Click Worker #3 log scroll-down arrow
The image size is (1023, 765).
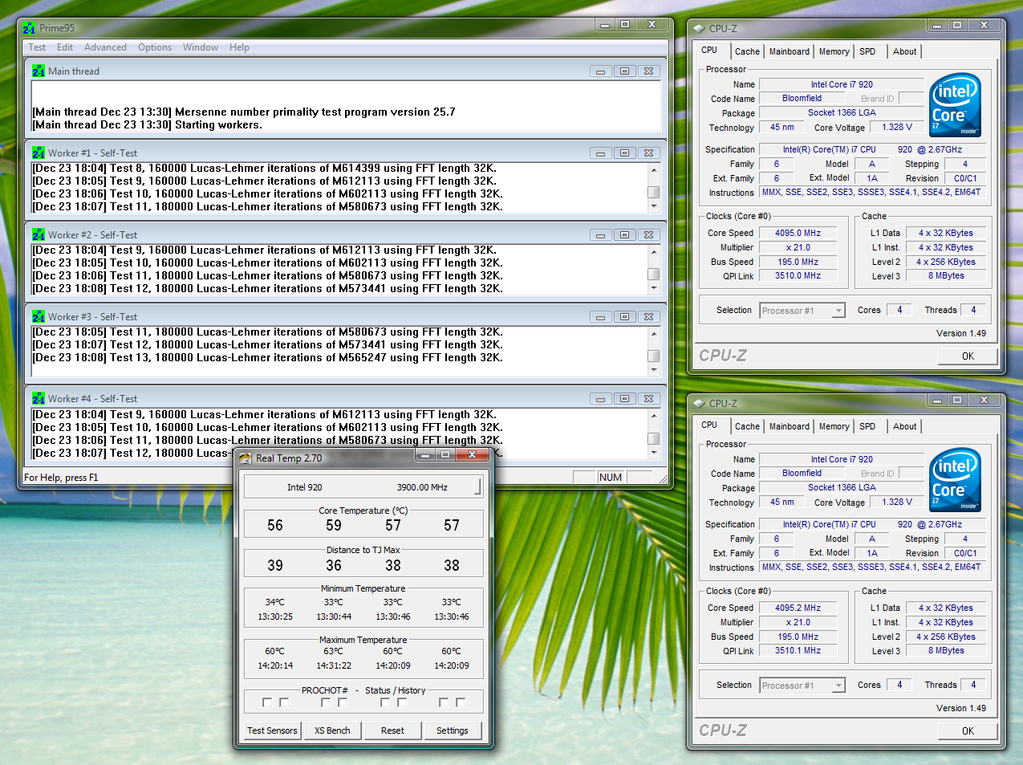(x=654, y=370)
